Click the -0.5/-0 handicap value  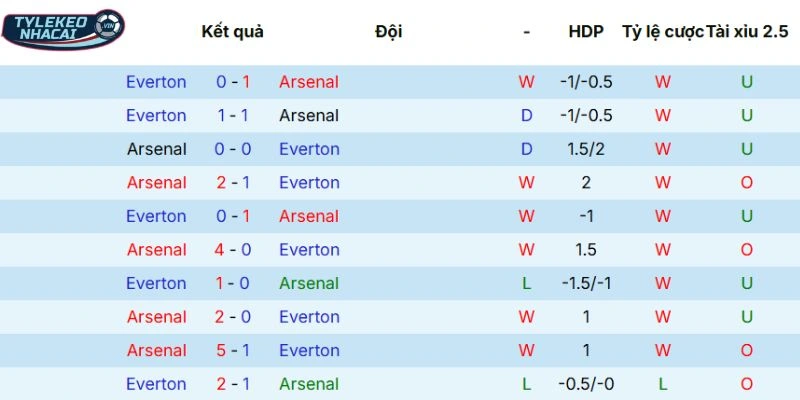point(586,384)
